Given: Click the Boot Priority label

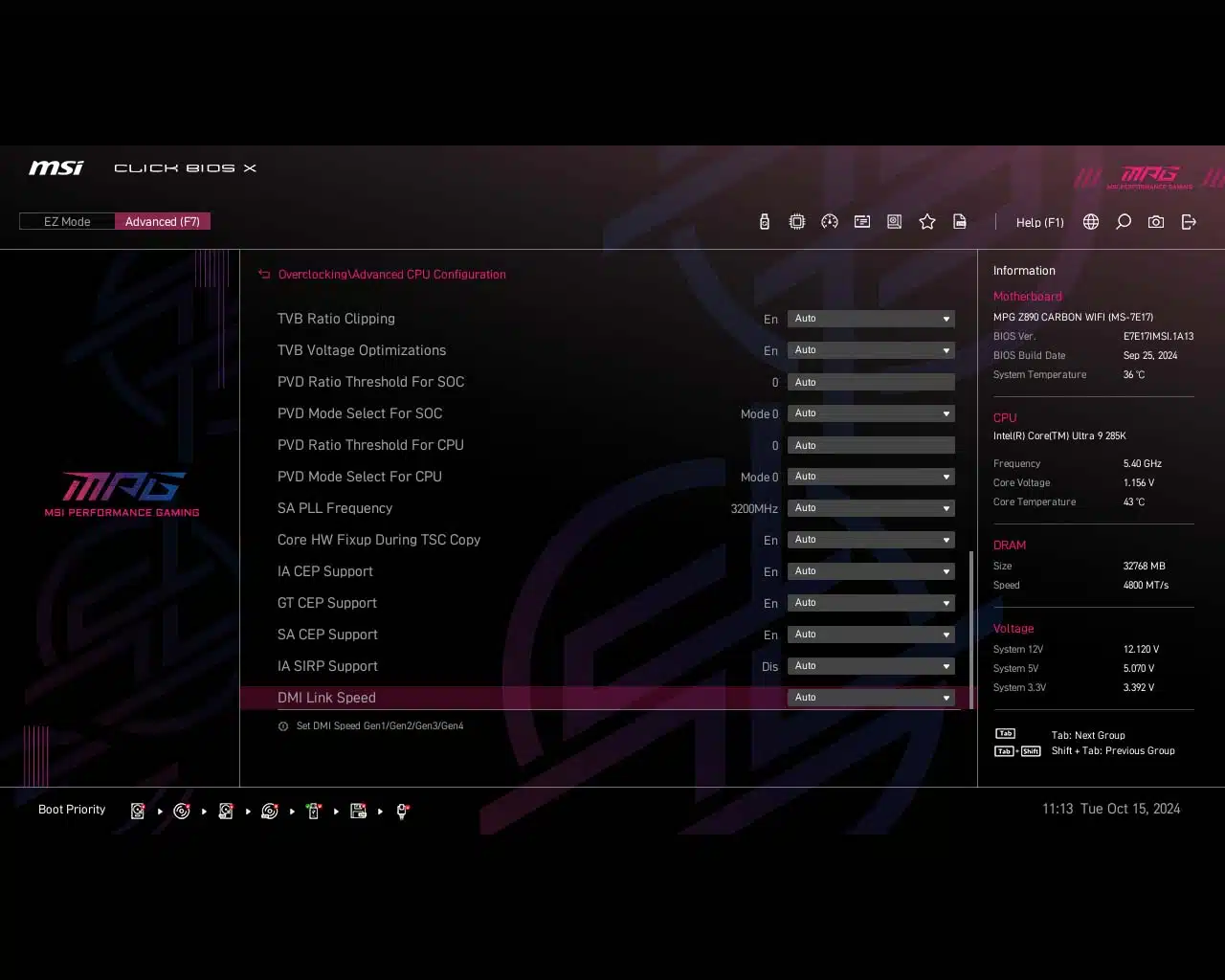Looking at the screenshot, I should 72,810.
